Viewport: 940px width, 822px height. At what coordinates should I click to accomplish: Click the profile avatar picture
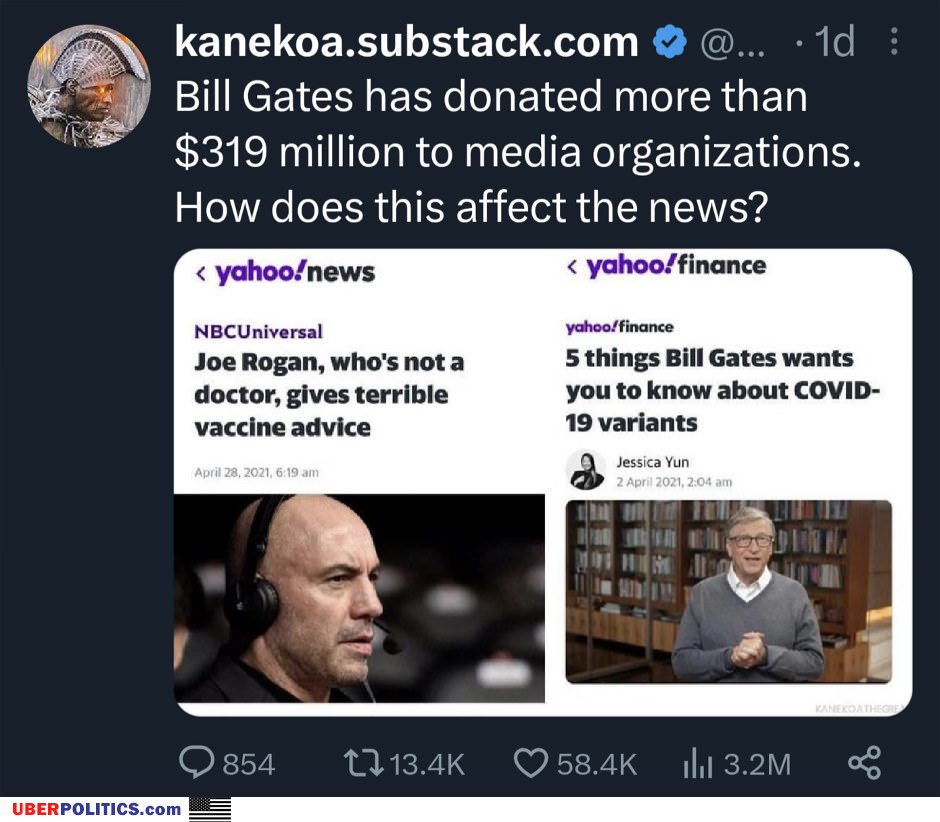pyautogui.click(x=89, y=86)
